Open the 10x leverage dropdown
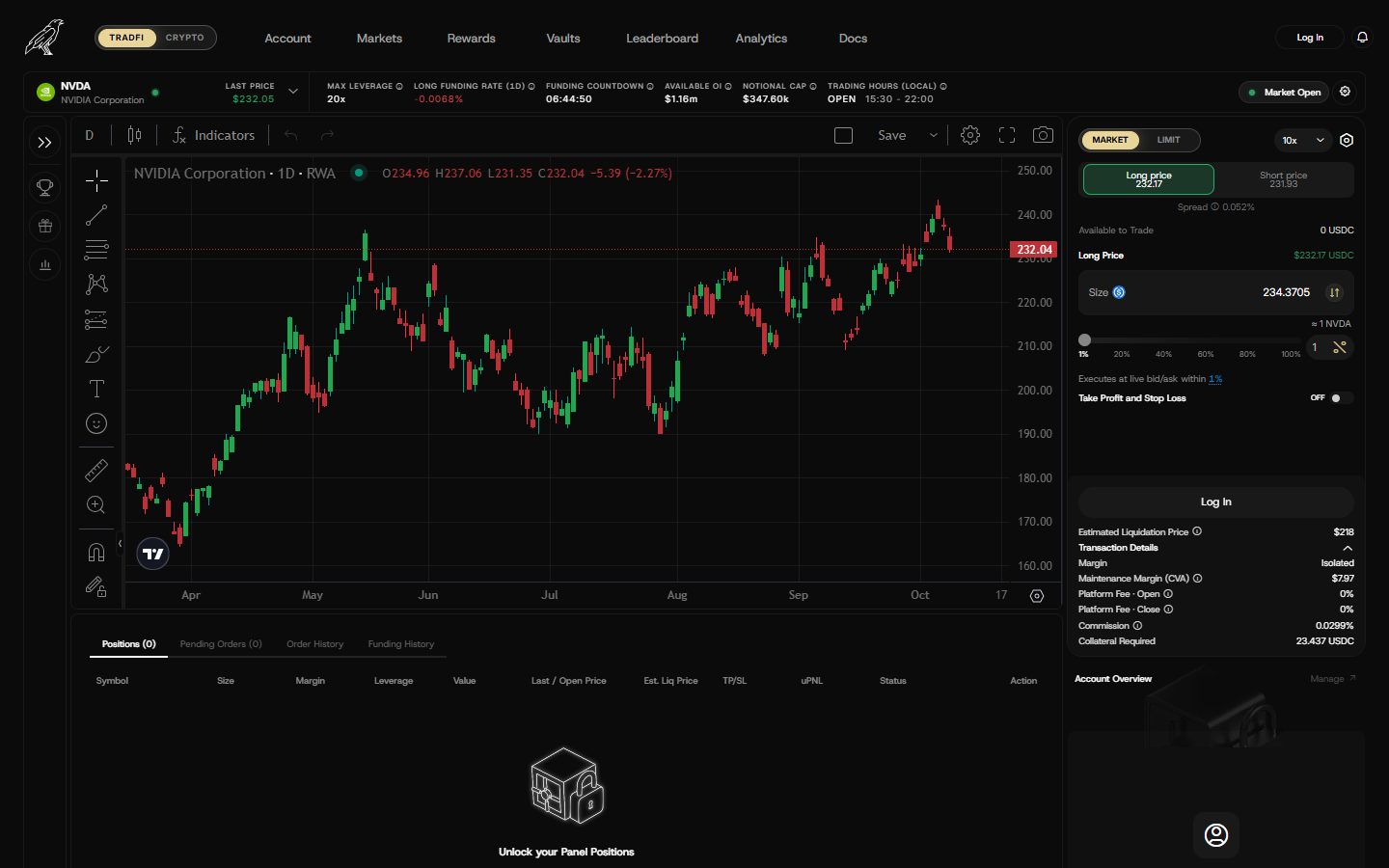The width and height of the screenshot is (1389, 868). coord(1303,141)
